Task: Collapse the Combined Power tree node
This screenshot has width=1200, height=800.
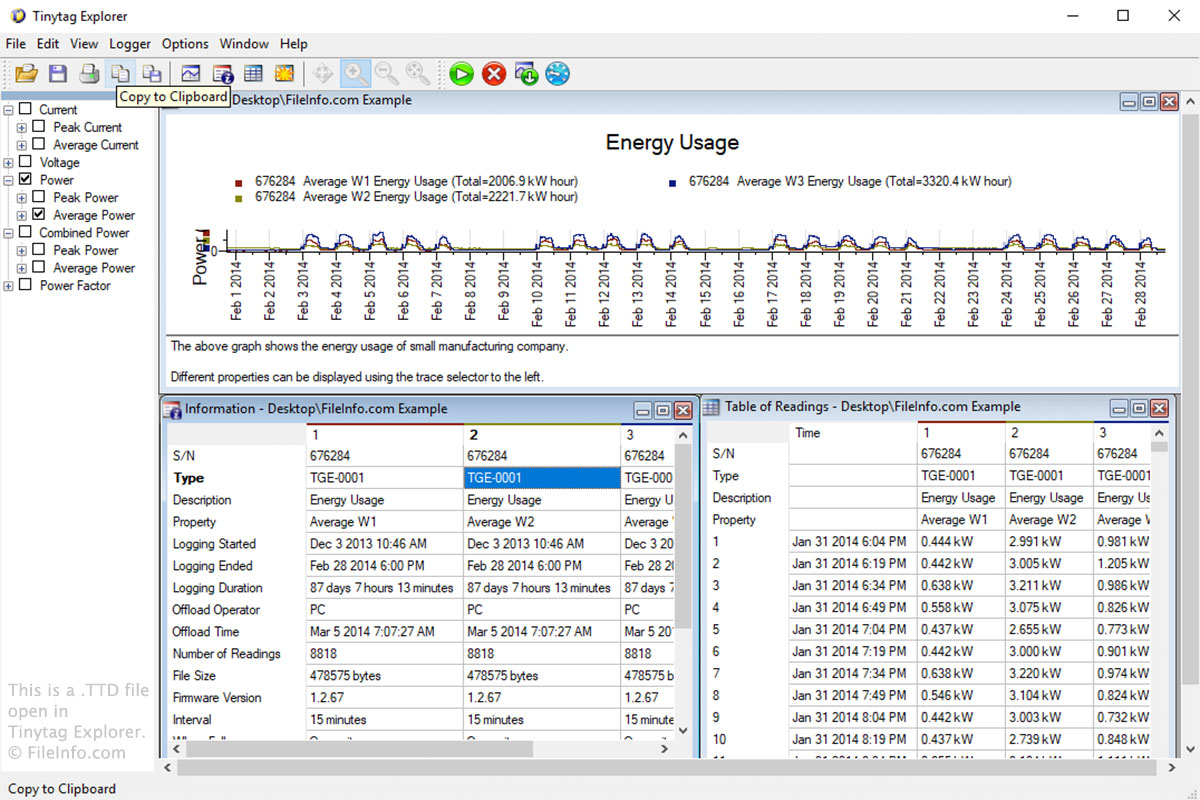Action: (x=9, y=233)
